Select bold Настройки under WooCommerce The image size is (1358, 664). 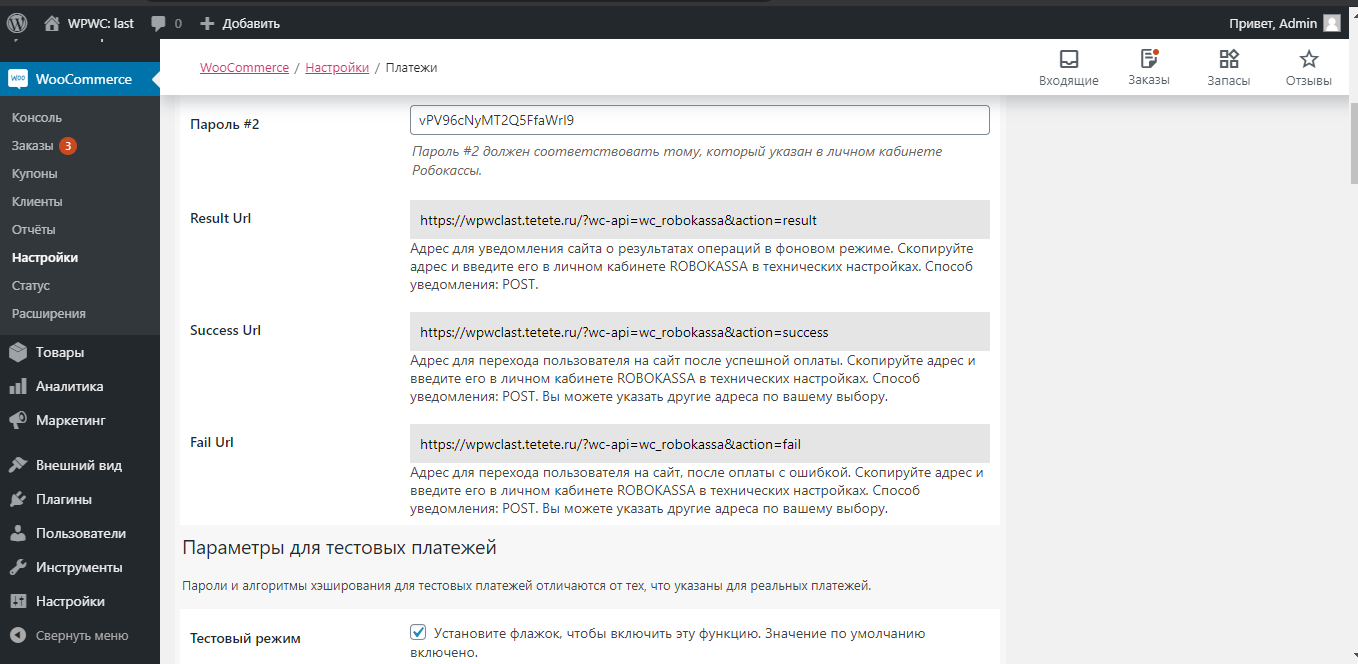tap(45, 257)
